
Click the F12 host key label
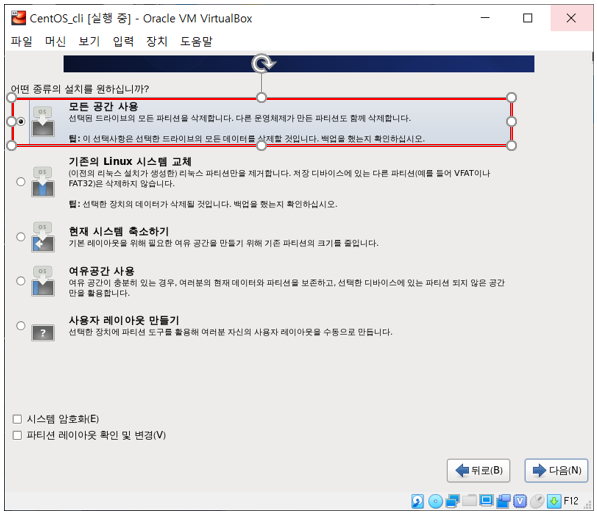(571, 501)
